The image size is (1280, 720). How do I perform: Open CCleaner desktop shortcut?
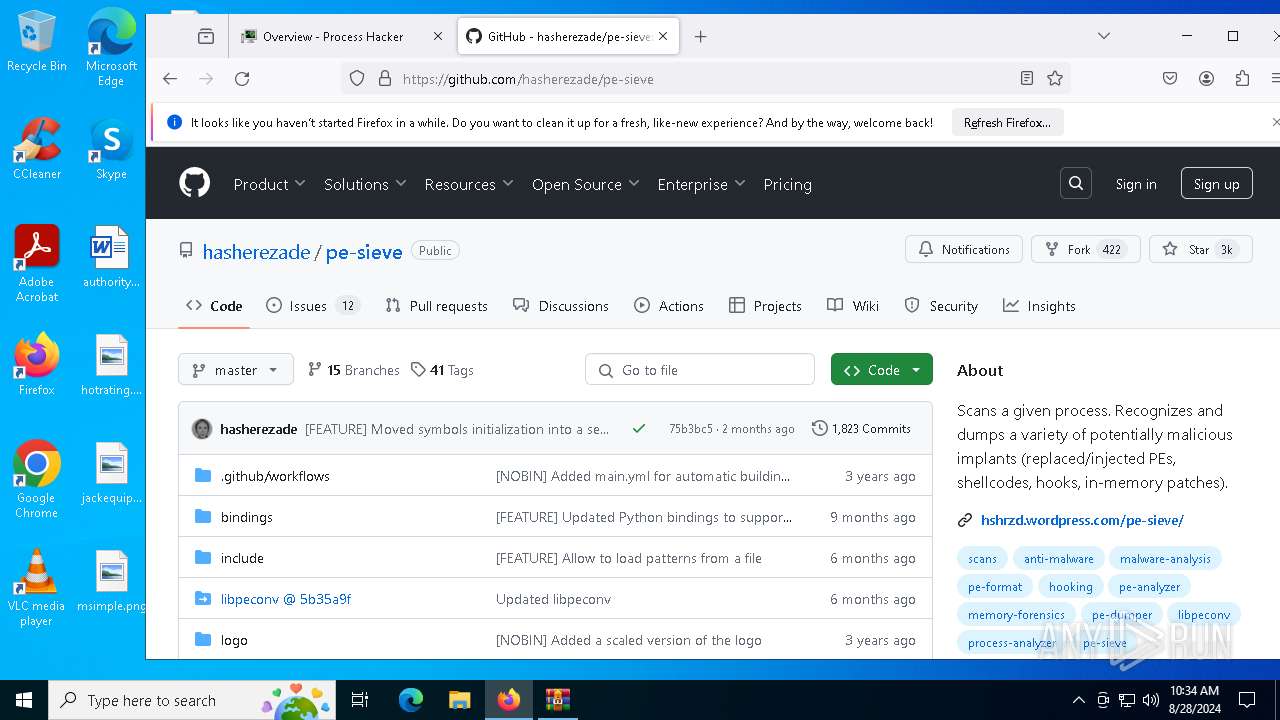point(37,148)
